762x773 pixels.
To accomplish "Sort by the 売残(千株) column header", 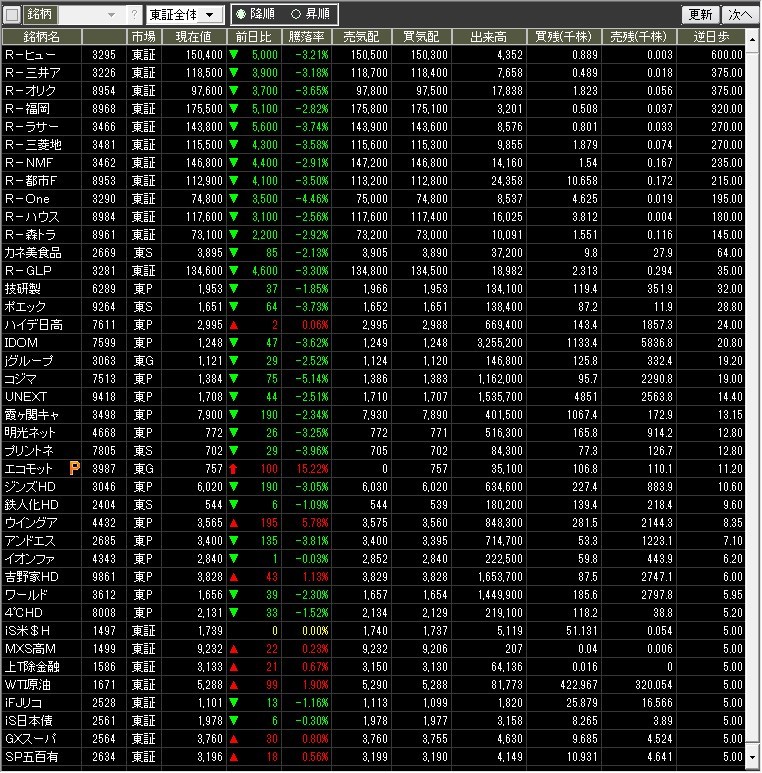I will 639,36.
